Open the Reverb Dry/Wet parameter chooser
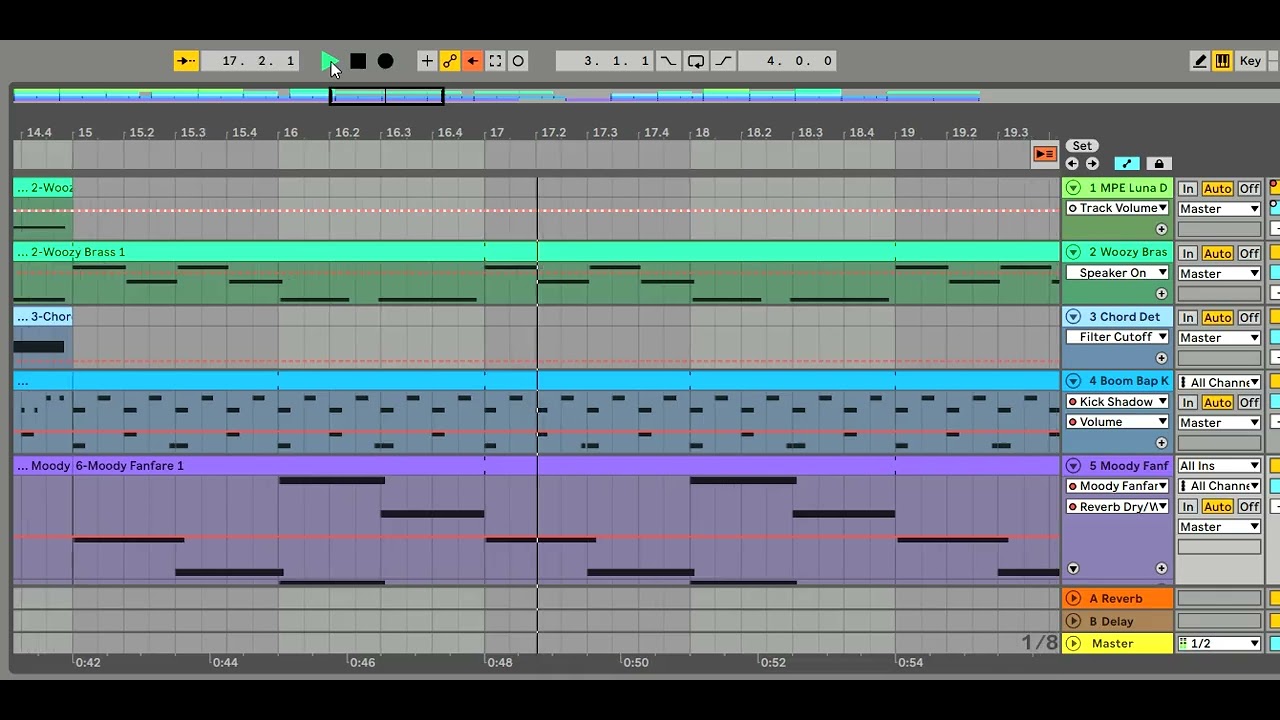Viewport: 1280px width, 720px height. (1118, 507)
